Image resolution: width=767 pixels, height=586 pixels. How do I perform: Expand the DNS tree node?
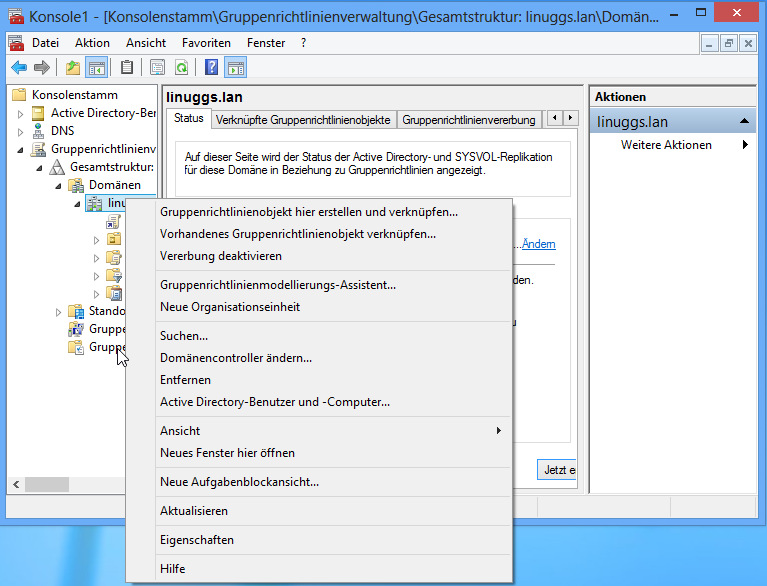tap(20, 131)
